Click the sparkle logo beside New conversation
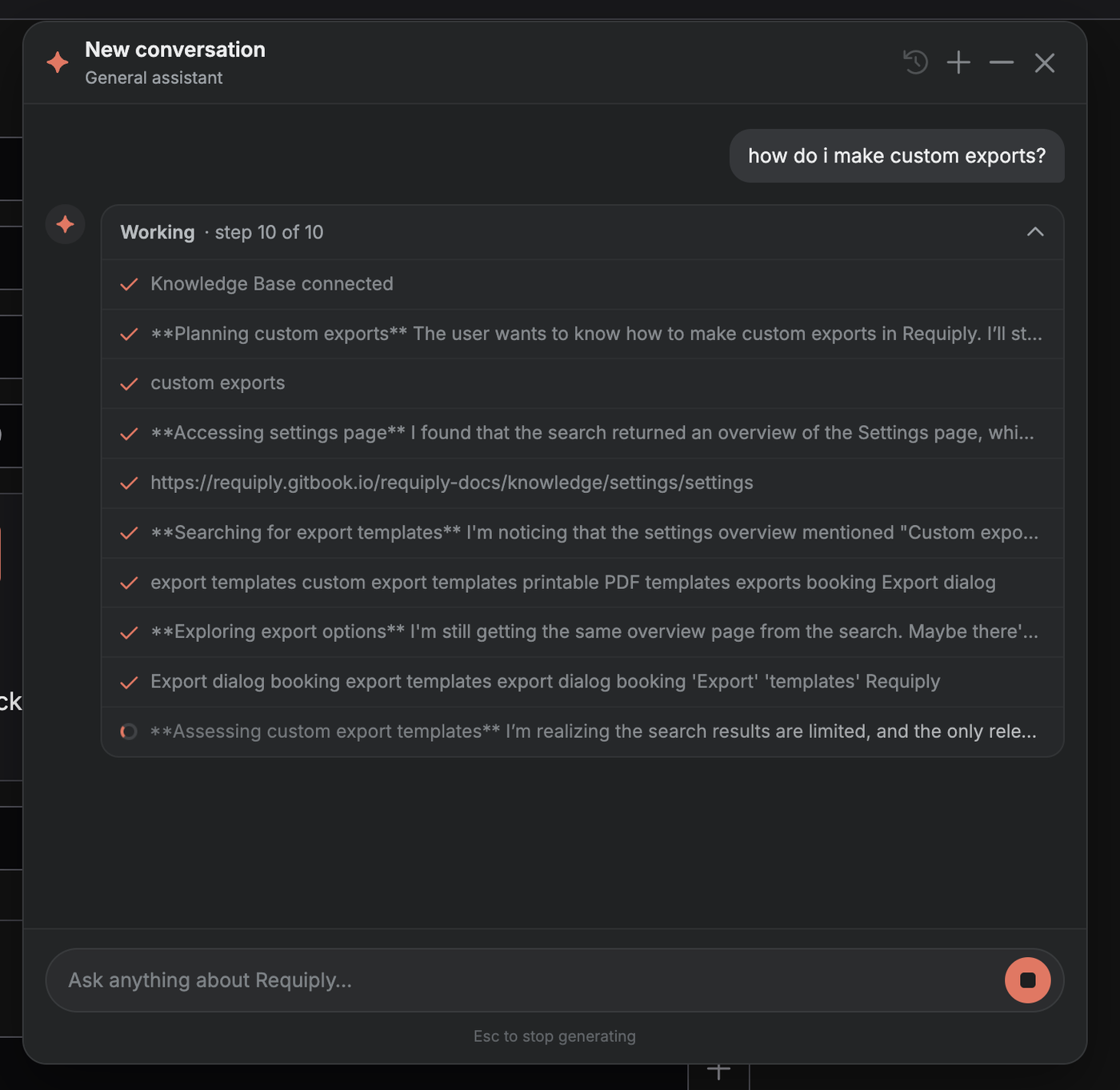Viewport: 1120px width, 1090px height. tap(58, 62)
